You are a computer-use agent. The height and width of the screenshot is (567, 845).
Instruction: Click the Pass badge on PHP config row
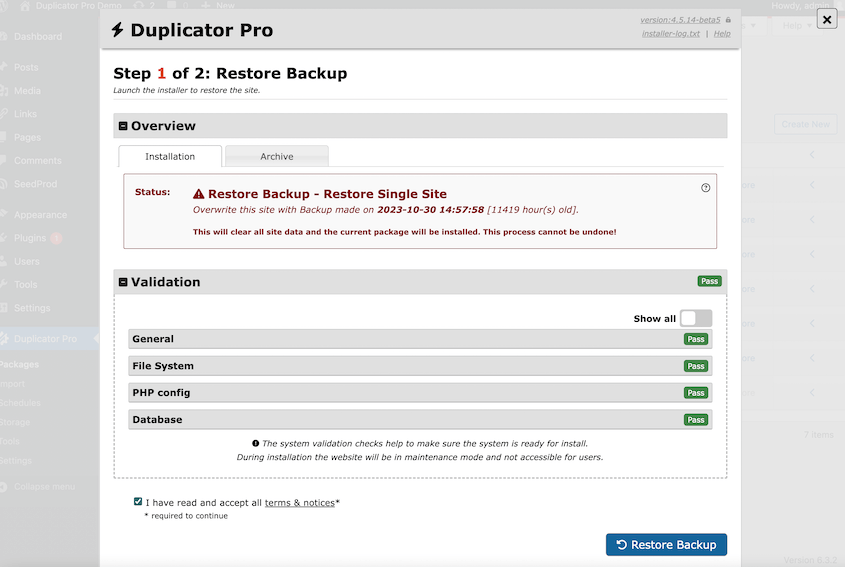(x=696, y=393)
